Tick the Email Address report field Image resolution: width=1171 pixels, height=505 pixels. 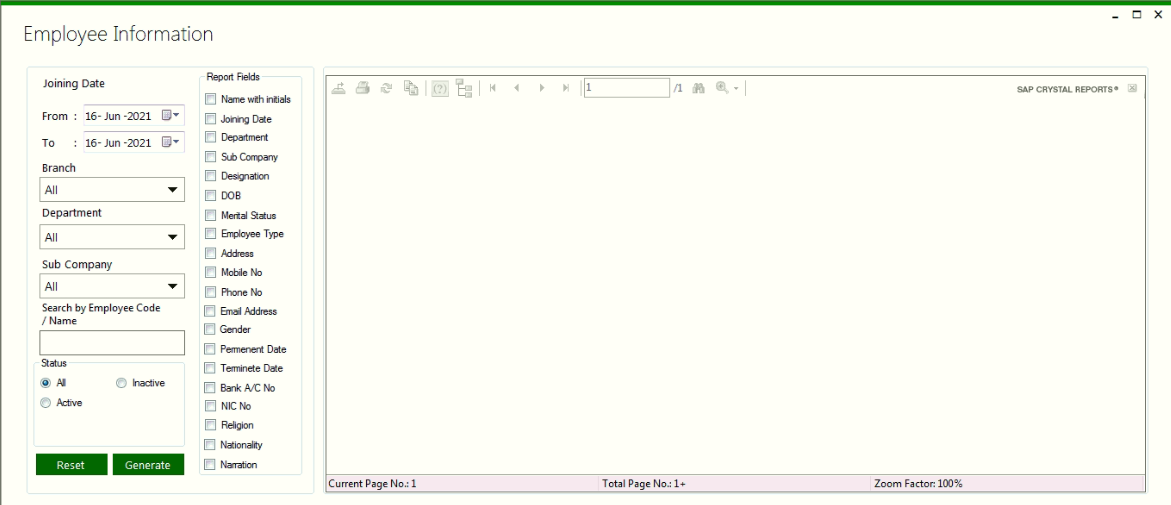pyautogui.click(x=210, y=311)
